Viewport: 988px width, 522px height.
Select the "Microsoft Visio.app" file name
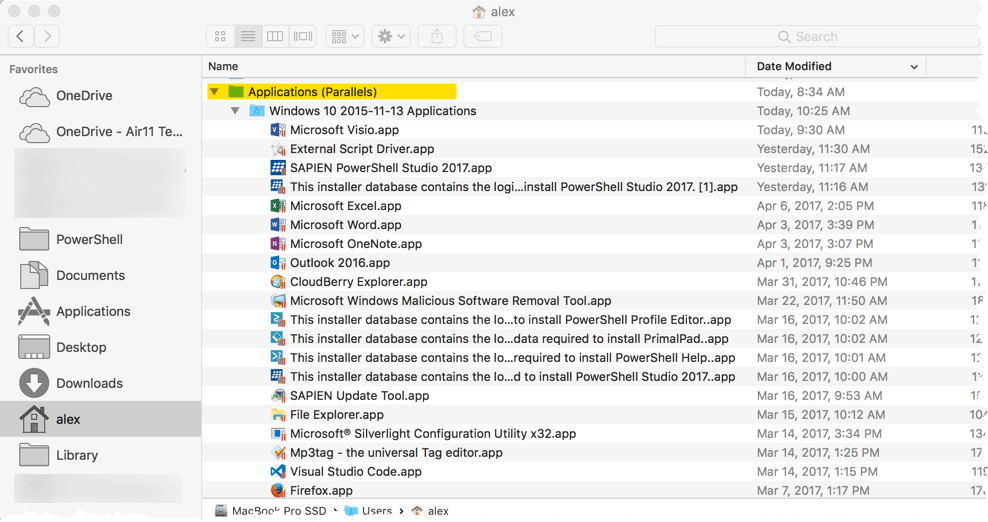[x=345, y=130]
